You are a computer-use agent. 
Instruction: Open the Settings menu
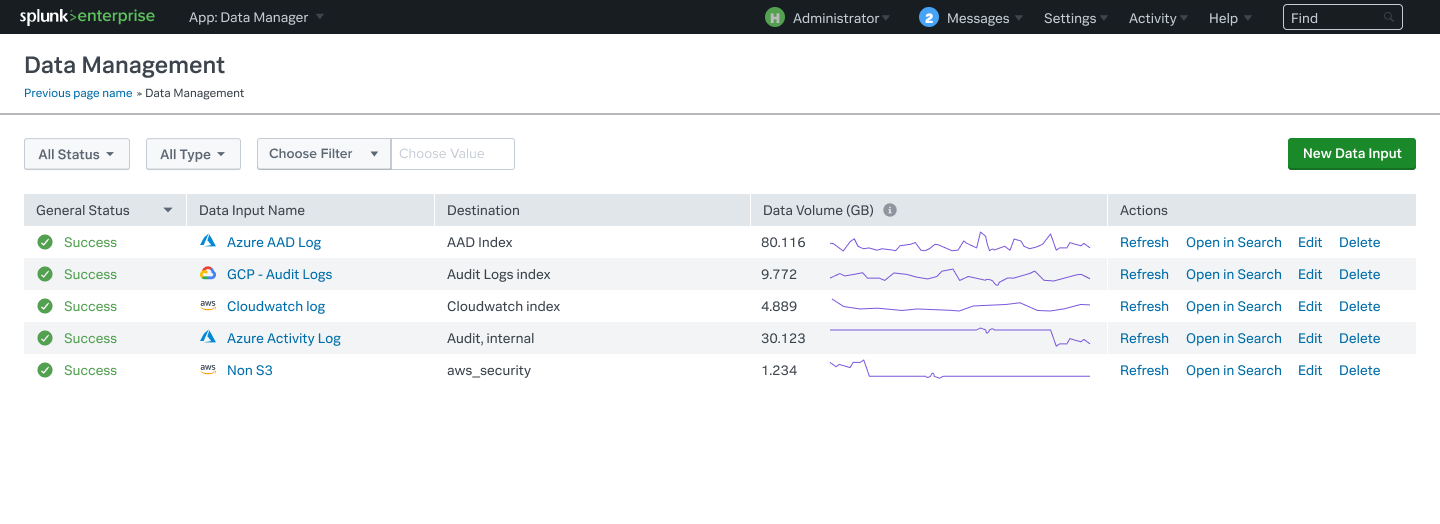[x=1076, y=18]
